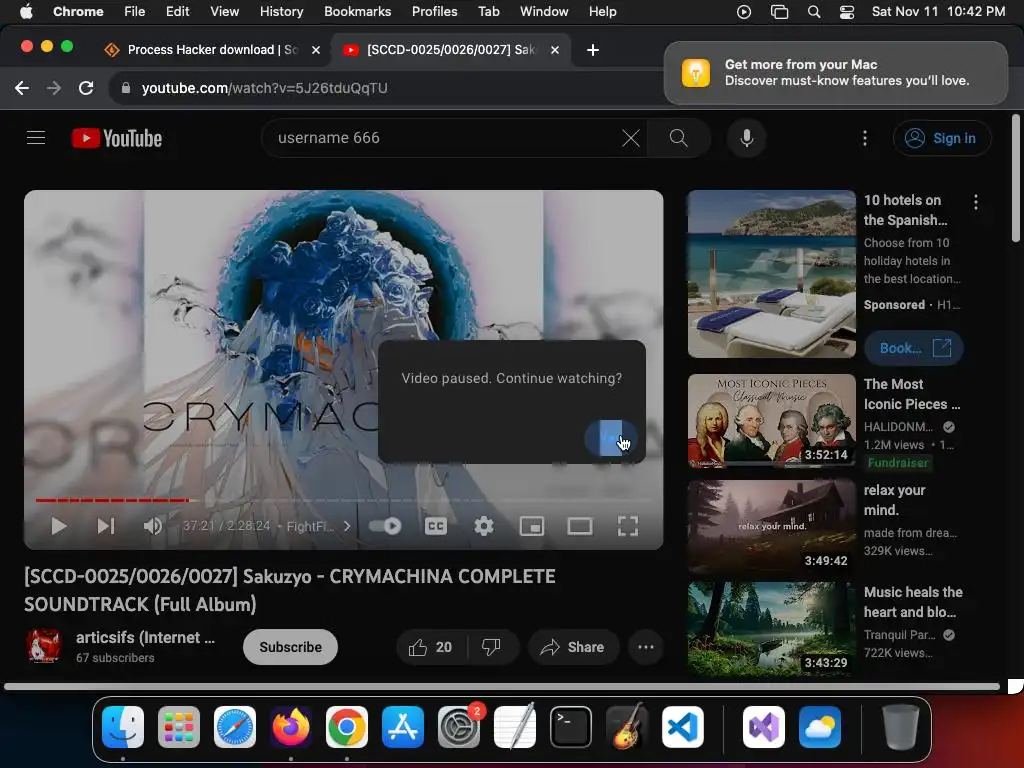
Task: Open System Settings from the Dock
Action: pos(459,727)
